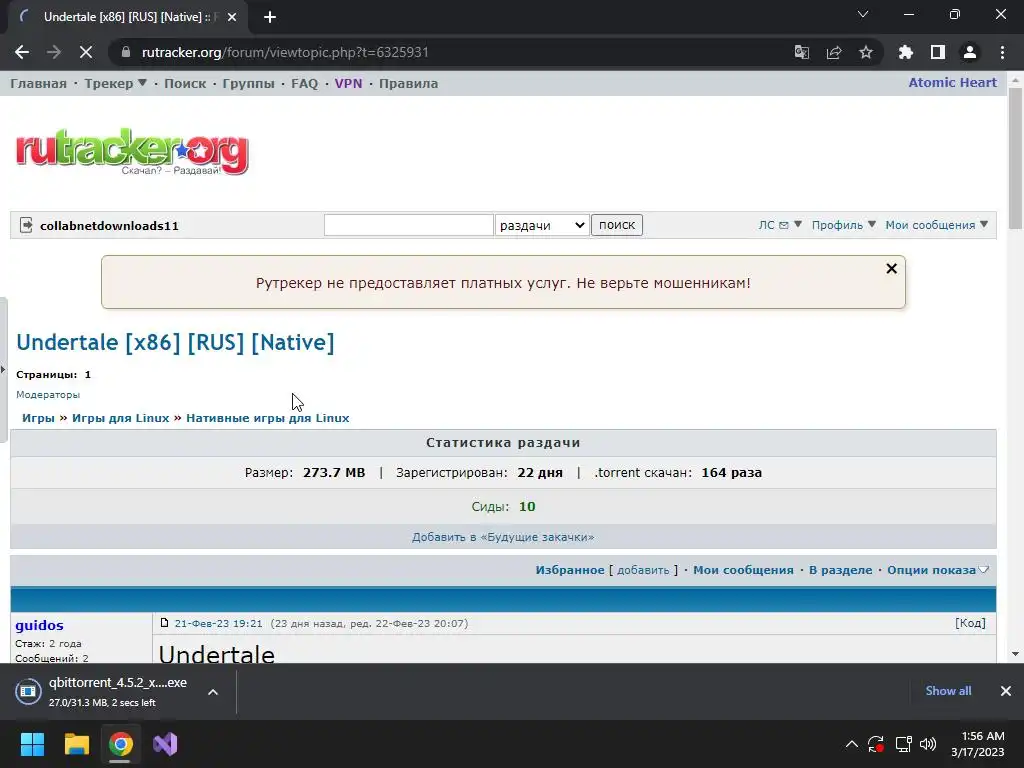
Task: Show hidden system tray icons
Action: click(x=852, y=744)
